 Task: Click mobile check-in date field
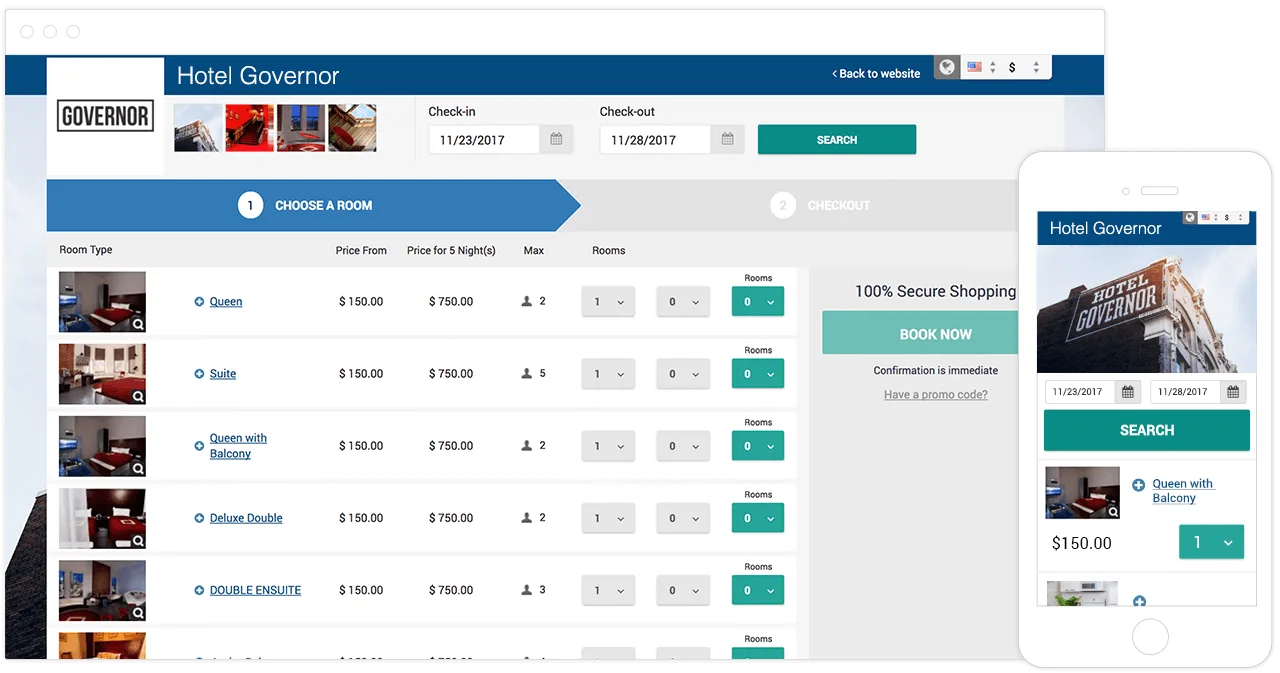(1080, 392)
